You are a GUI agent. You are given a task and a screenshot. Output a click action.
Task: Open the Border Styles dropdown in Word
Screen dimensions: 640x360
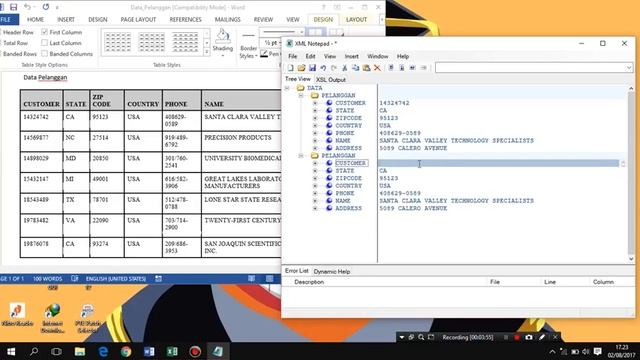pyautogui.click(x=249, y=47)
